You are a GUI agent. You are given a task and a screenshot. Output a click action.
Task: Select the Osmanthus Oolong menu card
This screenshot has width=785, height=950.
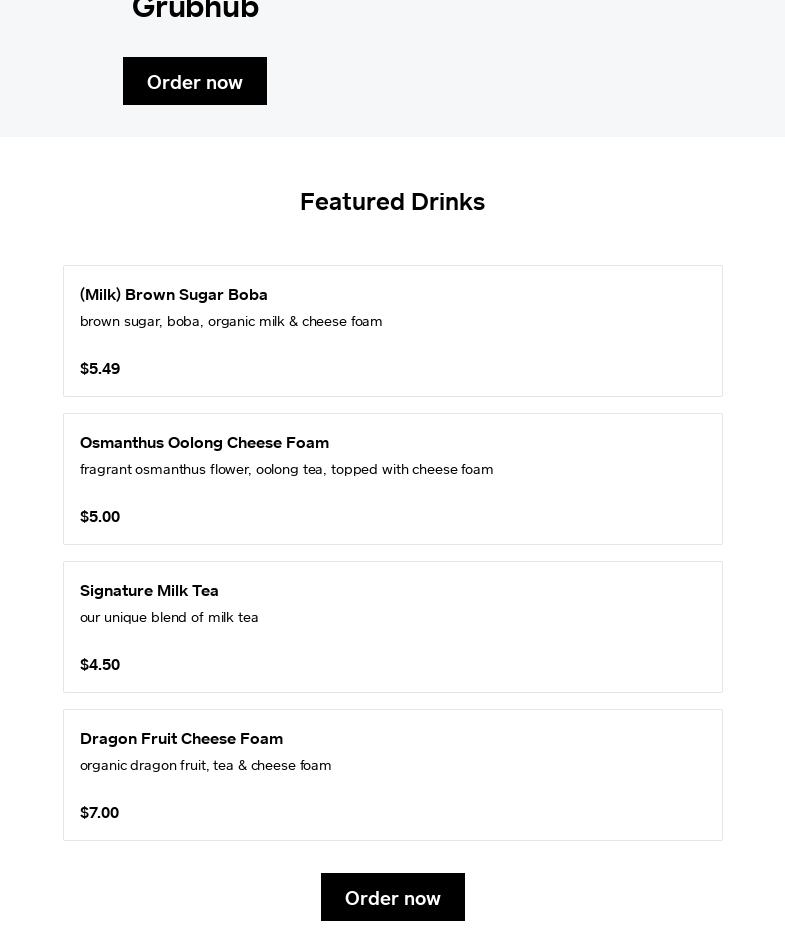coord(392,479)
